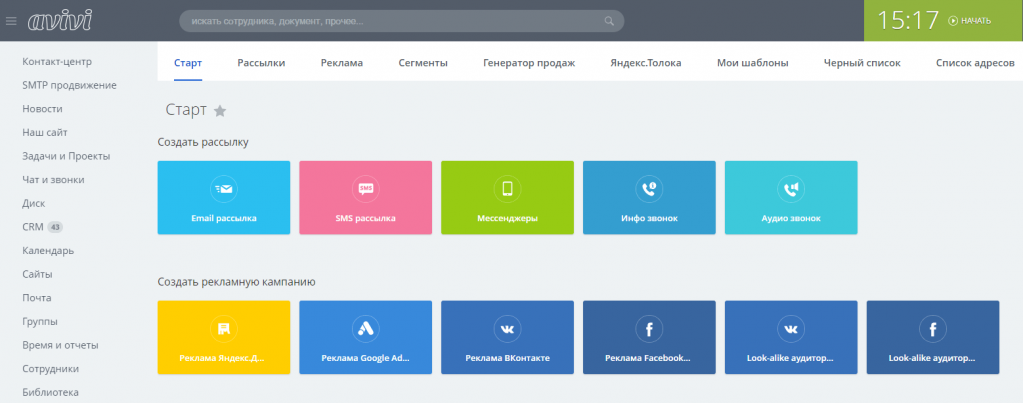This screenshot has width=1023, height=403.
Task: Open Группы in sidebar
Action: coord(40,321)
